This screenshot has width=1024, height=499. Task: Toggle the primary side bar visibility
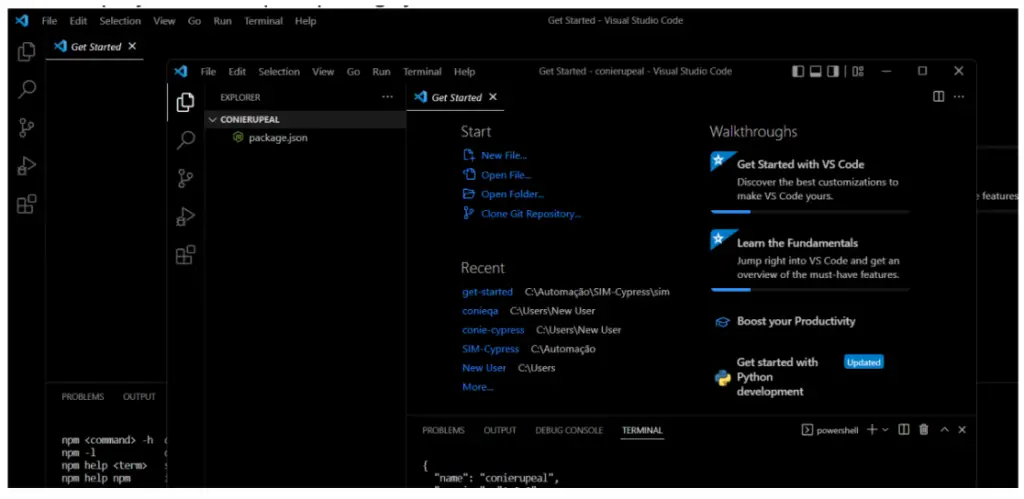pyautogui.click(x=798, y=71)
